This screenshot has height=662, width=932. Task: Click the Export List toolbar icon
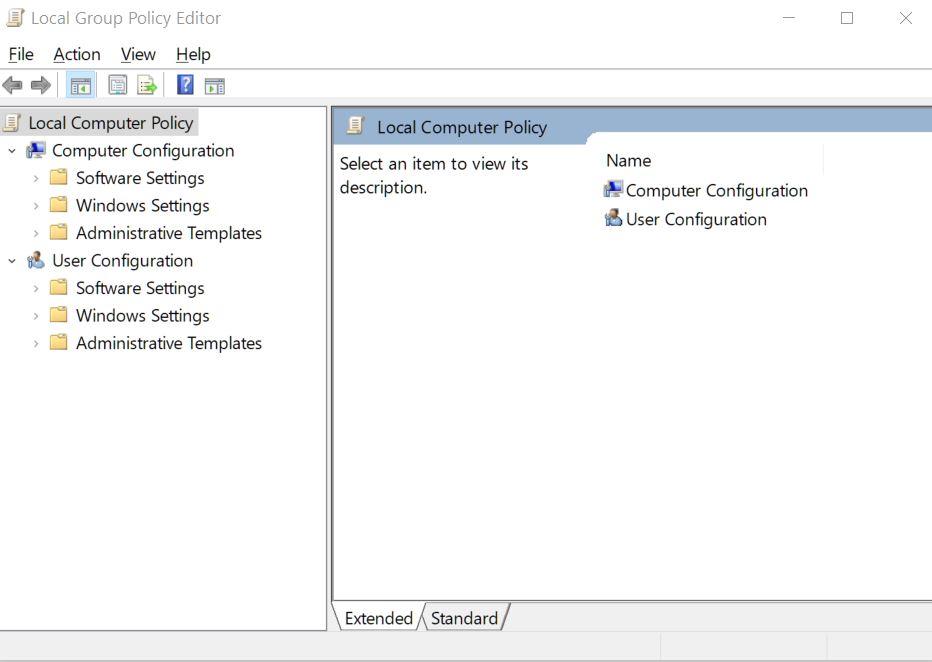click(147, 86)
